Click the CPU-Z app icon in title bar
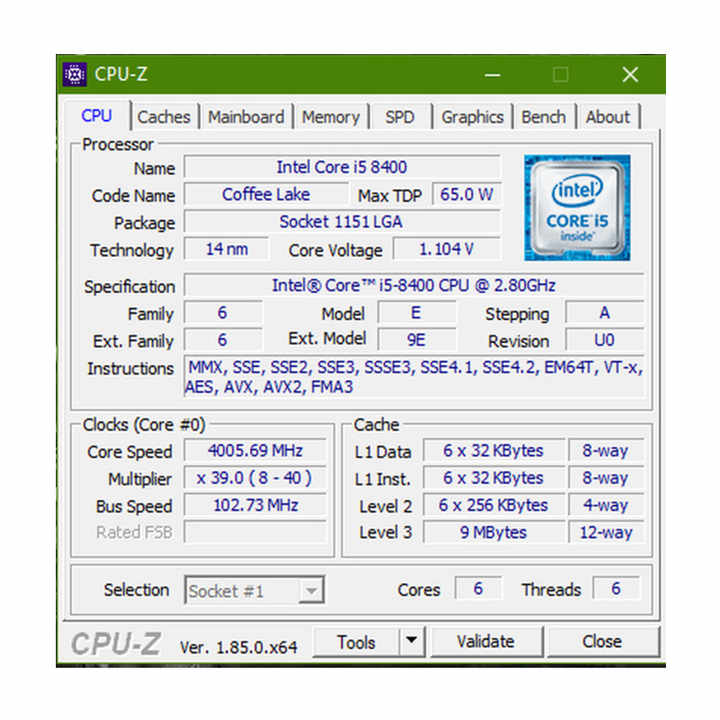Viewport: 720px width, 720px height. pos(75,74)
